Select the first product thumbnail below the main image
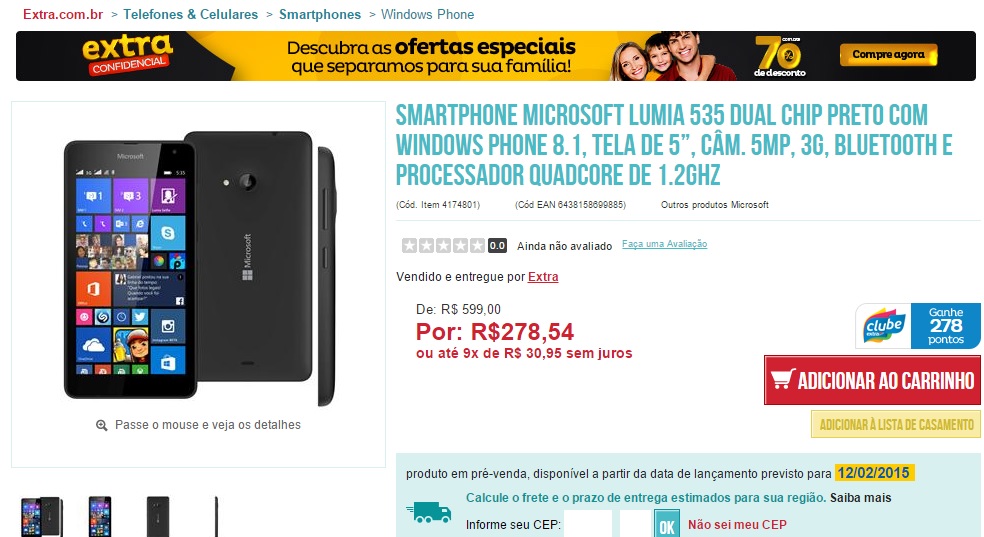This screenshot has width=984, height=537. tap(41, 516)
